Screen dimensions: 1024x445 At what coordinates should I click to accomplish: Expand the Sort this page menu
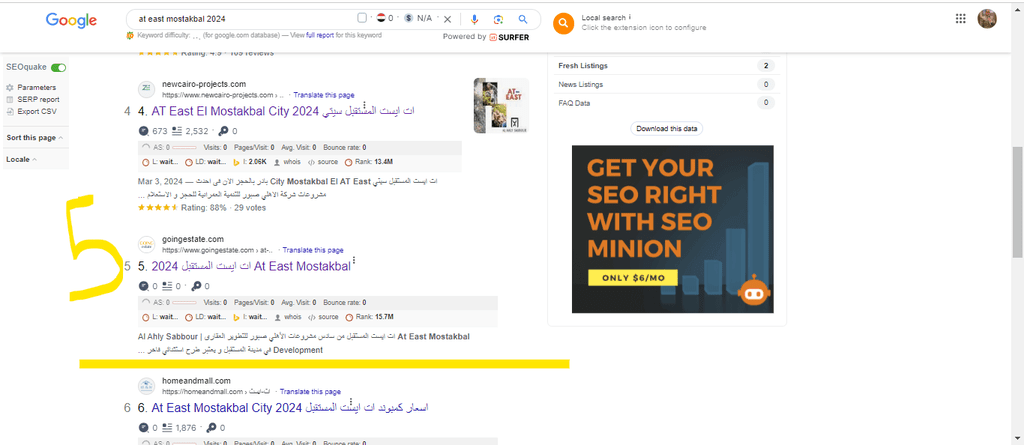pos(35,138)
